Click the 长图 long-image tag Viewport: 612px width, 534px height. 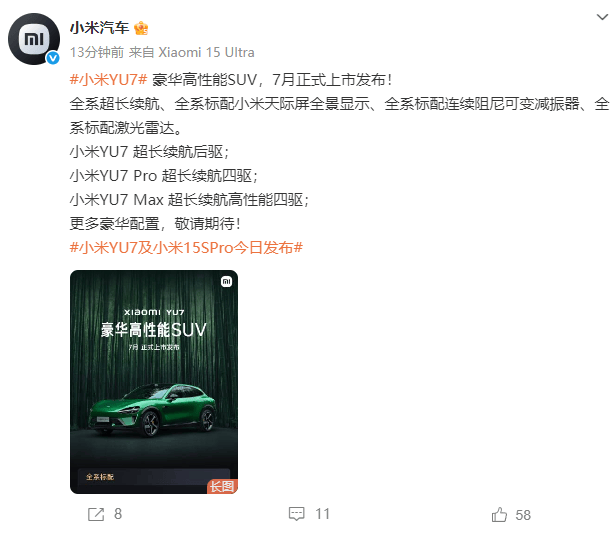pyautogui.click(x=222, y=486)
